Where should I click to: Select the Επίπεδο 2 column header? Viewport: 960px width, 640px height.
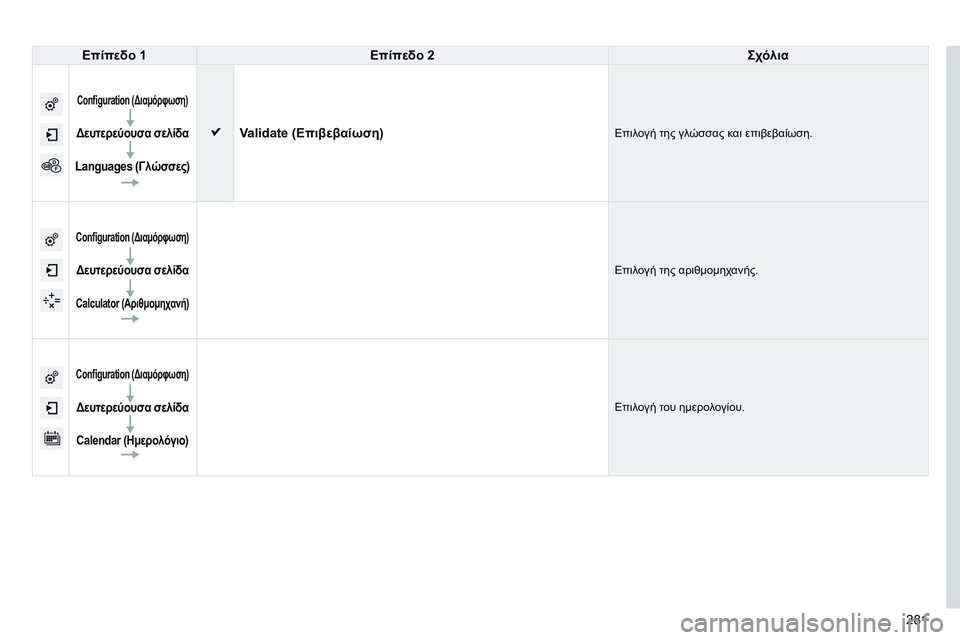click(x=402, y=55)
